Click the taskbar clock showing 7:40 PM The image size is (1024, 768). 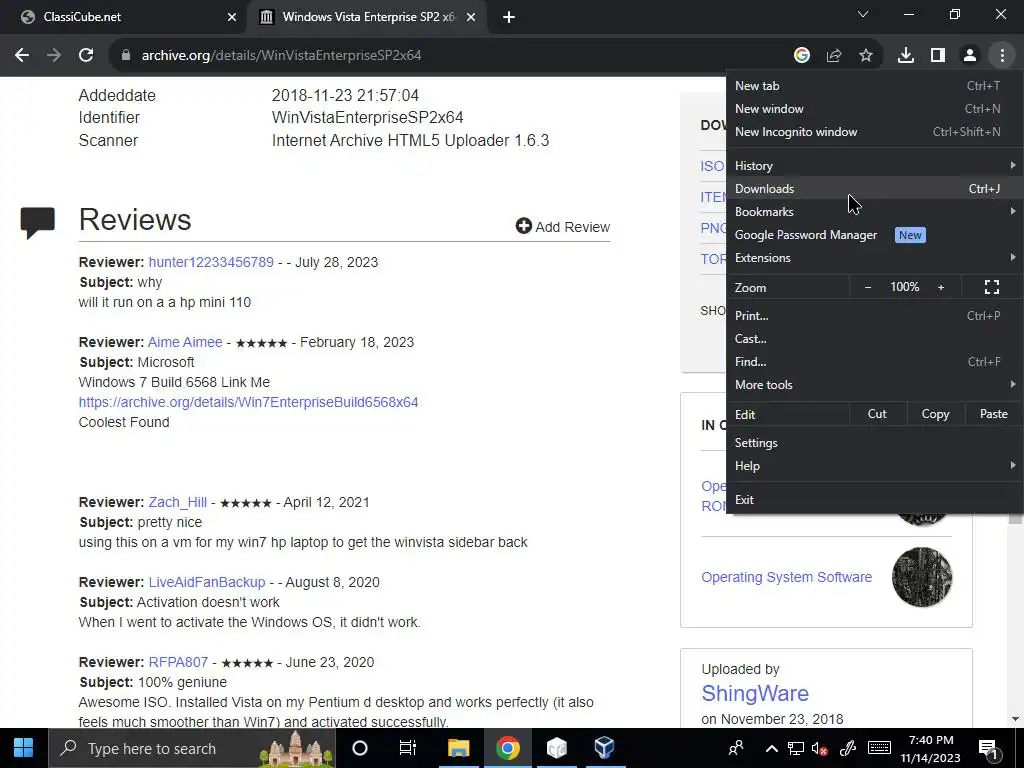931,748
